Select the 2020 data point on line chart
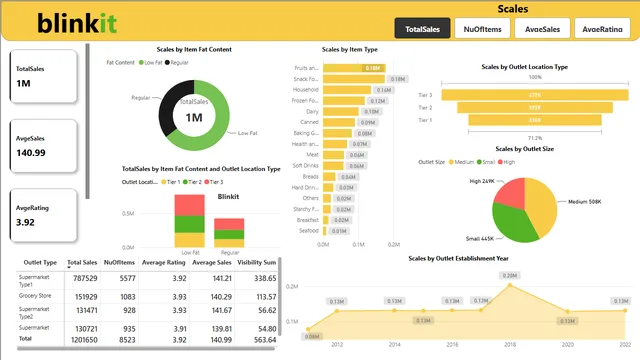This screenshot has width=640, height=360. [567, 311]
